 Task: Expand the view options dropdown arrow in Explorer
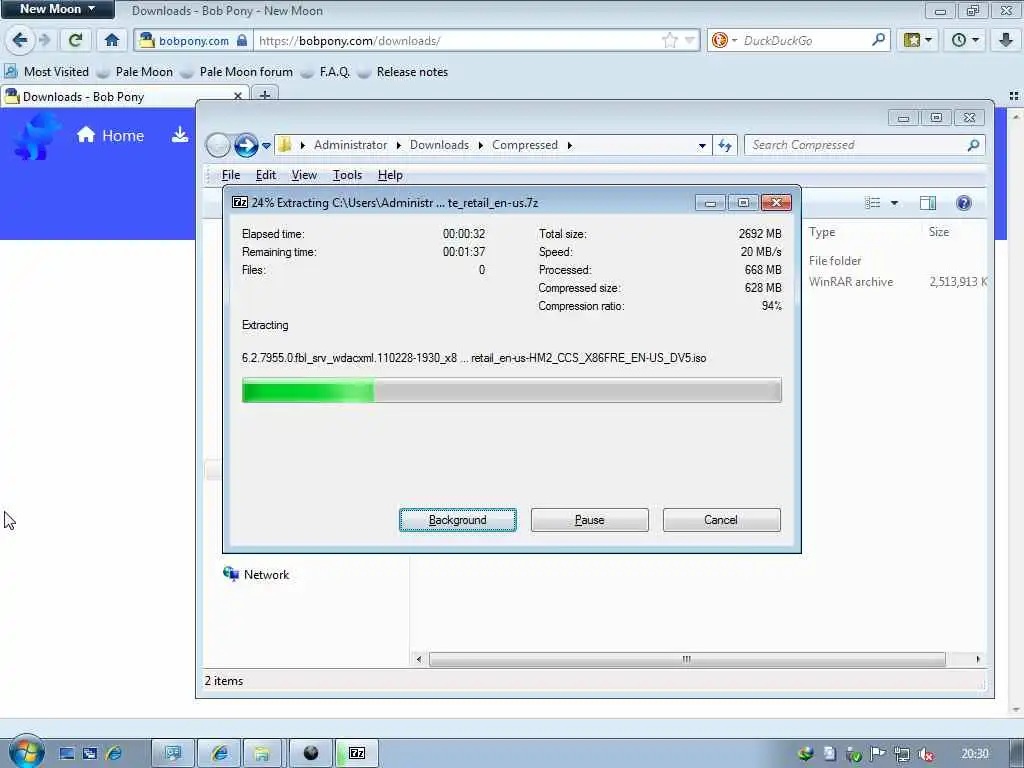coord(894,203)
